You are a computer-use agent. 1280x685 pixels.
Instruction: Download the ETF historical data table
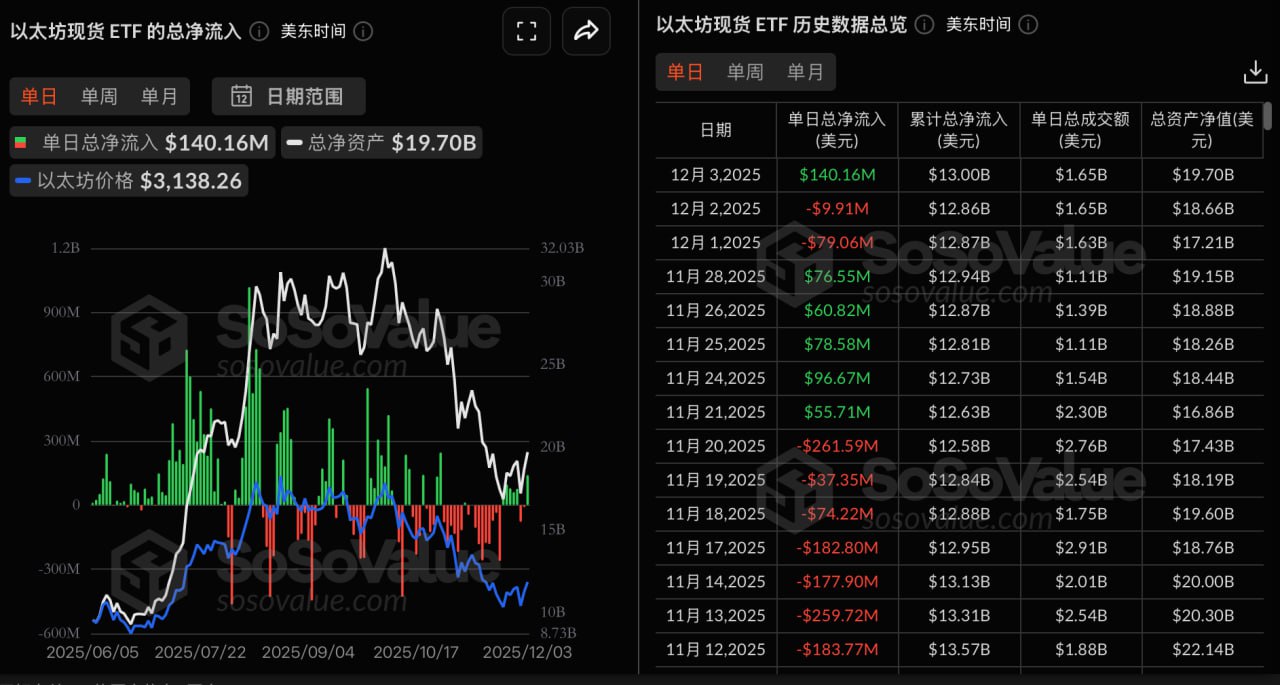[1254, 72]
